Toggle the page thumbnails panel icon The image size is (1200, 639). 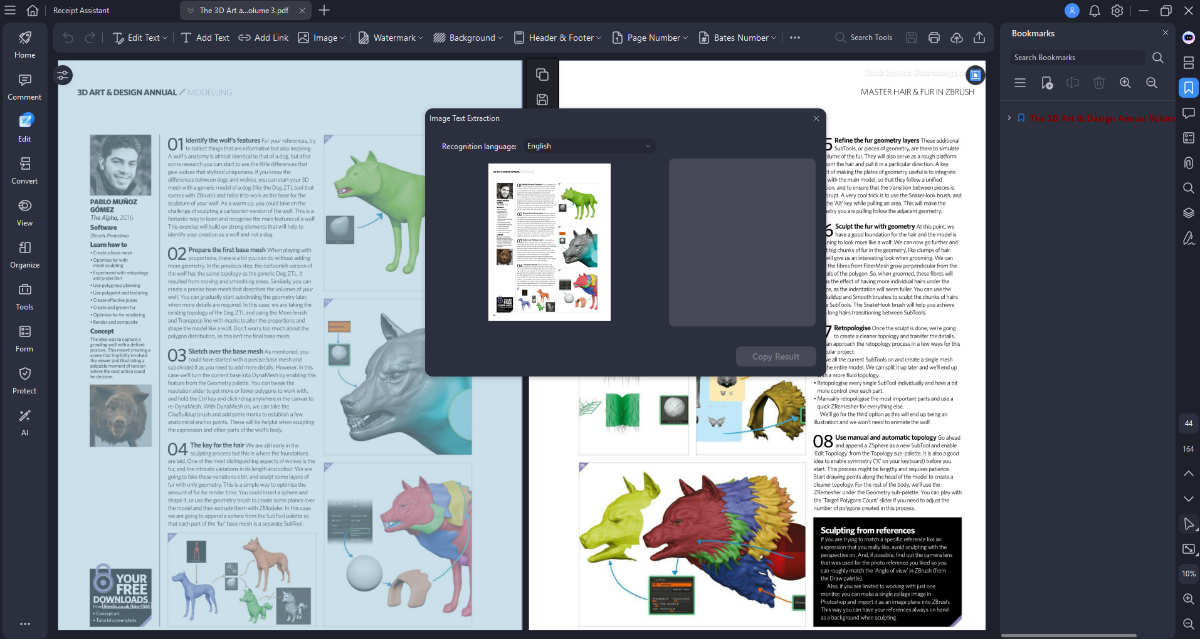point(1188,62)
